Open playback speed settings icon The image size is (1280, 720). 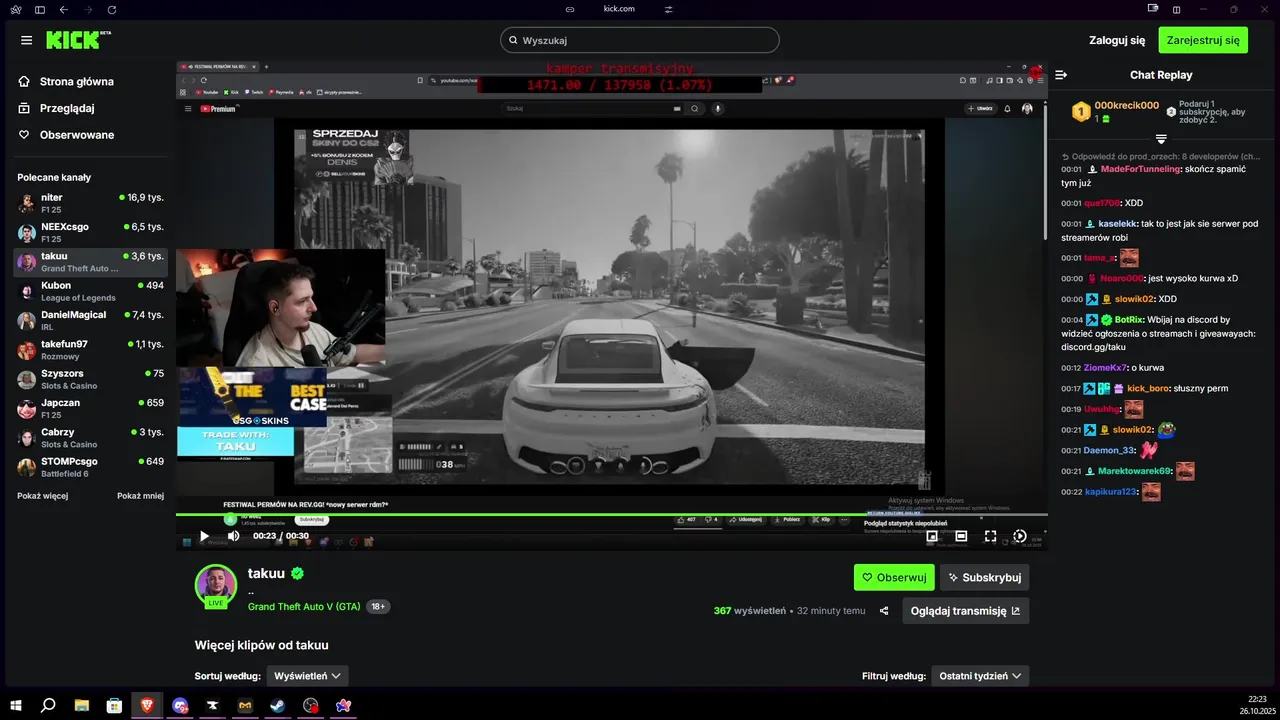[x=1019, y=536]
